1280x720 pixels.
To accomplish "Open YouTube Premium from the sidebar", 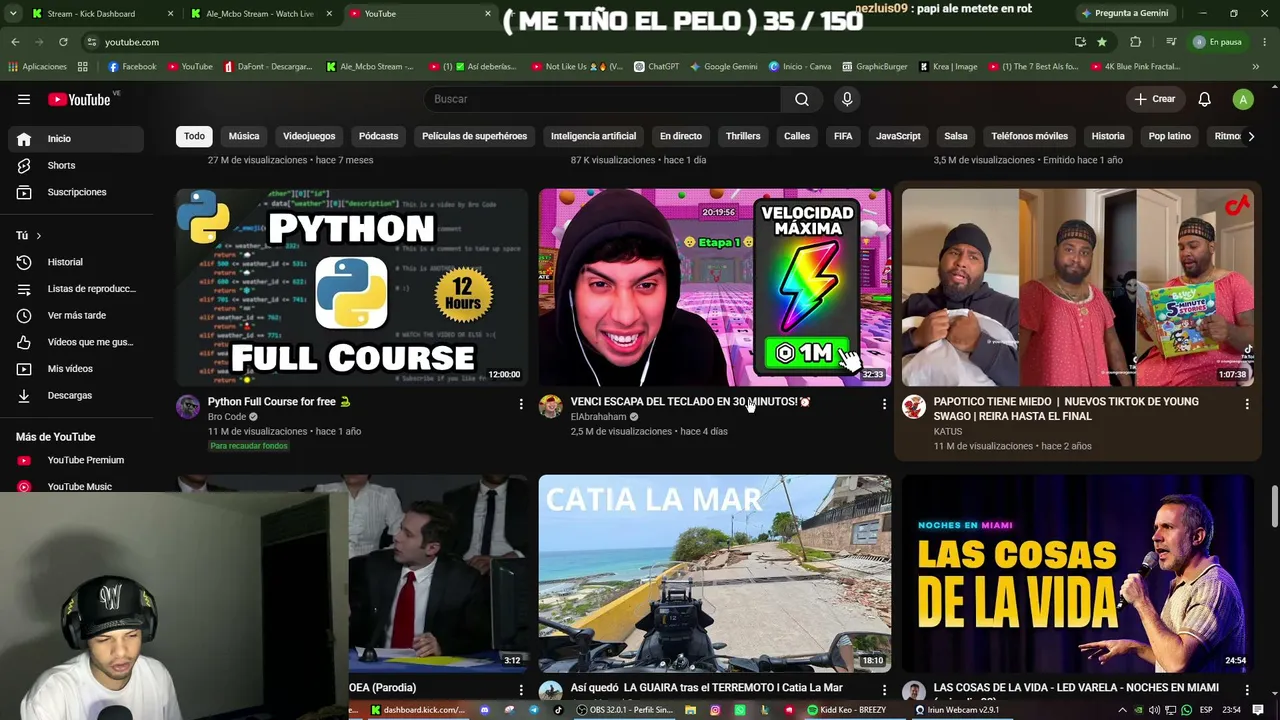I will 76,460.
